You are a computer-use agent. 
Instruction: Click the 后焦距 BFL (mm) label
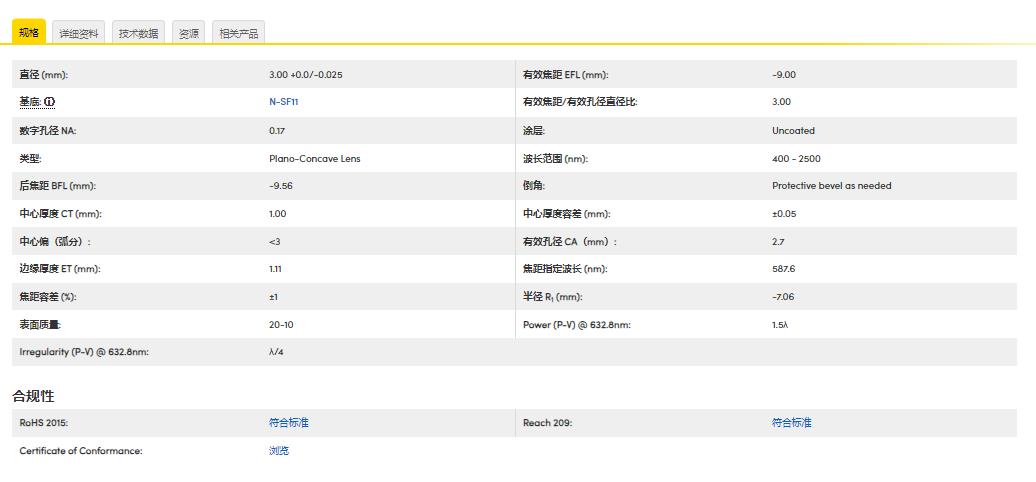[x=57, y=186]
